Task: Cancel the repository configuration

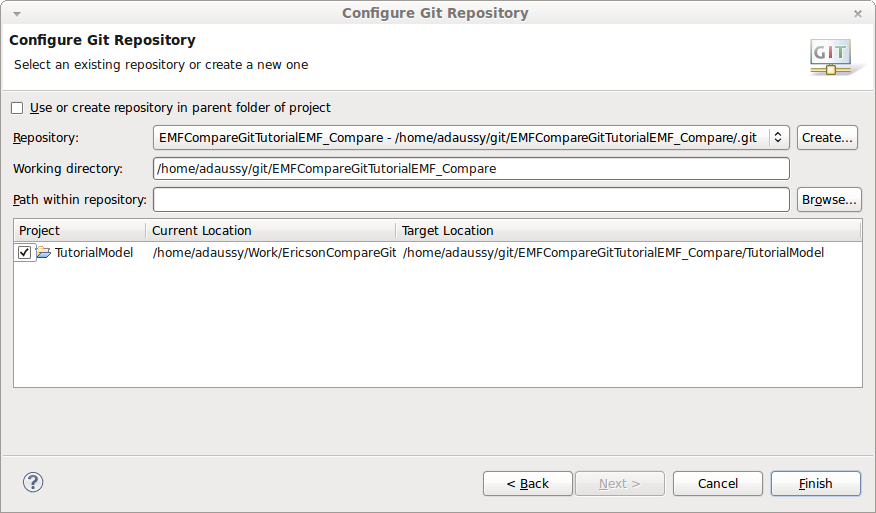Action: [x=718, y=484]
